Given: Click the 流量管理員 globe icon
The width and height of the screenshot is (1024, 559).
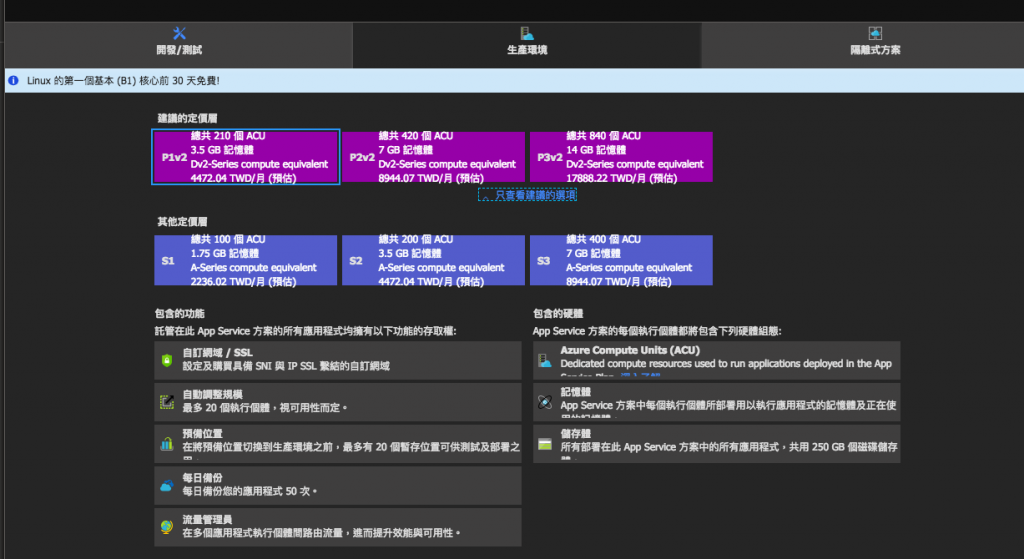Looking at the screenshot, I should coord(167,526).
